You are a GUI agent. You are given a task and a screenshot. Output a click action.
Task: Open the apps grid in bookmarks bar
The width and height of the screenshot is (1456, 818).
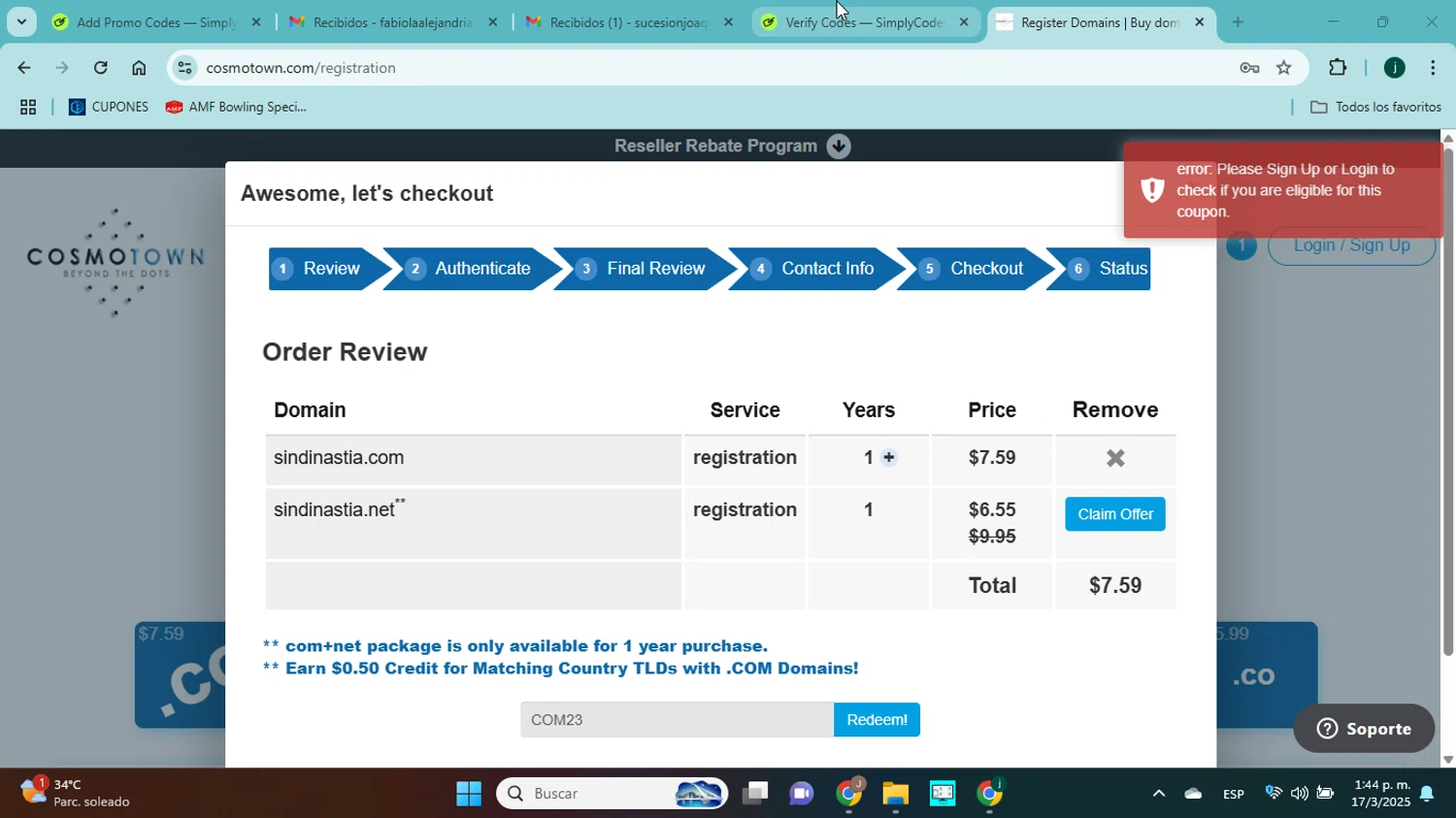tap(28, 108)
